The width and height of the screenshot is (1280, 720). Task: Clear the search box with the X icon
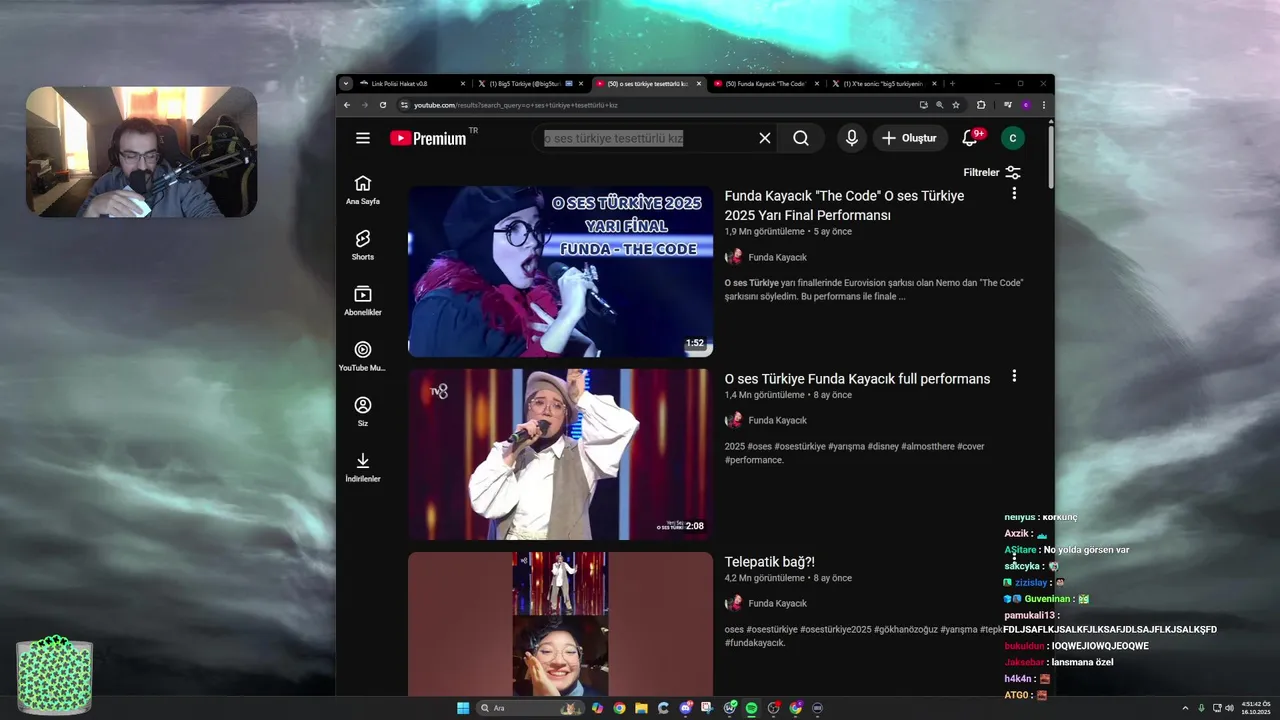(765, 138)
